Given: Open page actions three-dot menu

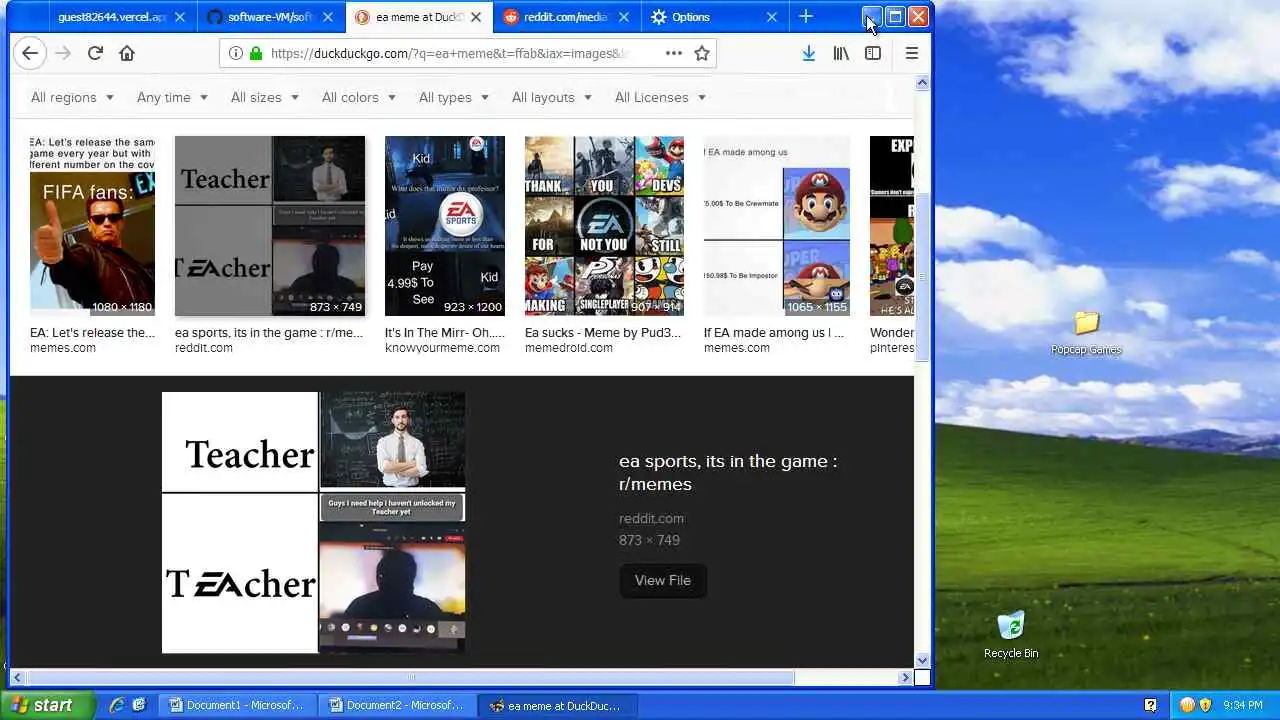Looking at the screenshot, I should point(674,54).
